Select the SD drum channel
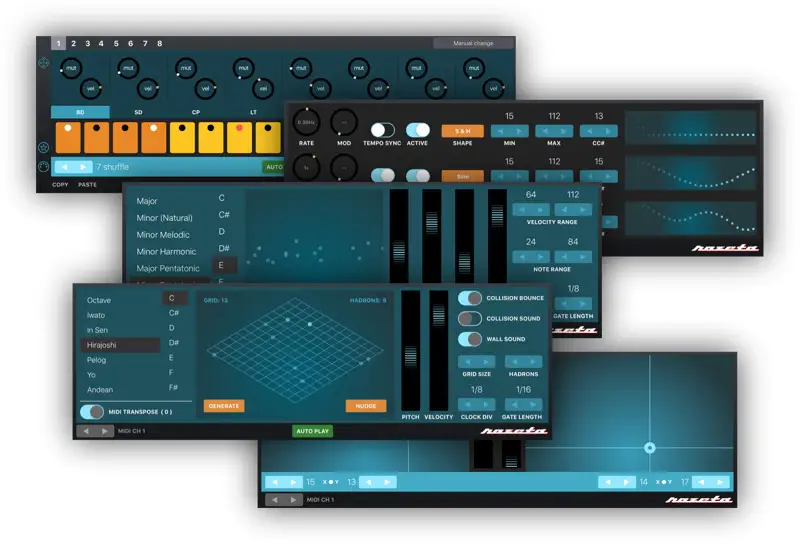The image size is (800, 544). coord(138,112)
